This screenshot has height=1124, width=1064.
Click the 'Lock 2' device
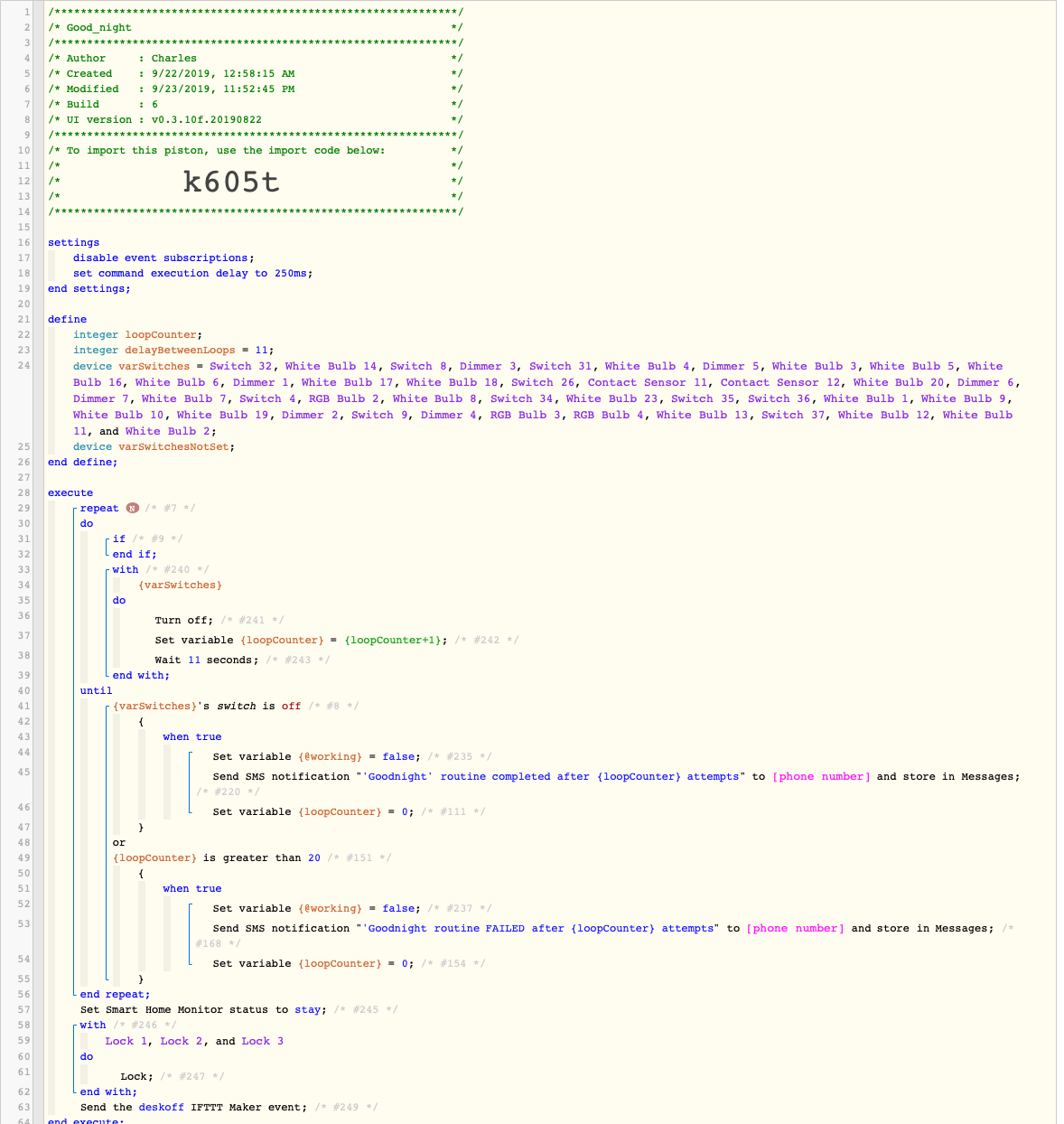coord(181,1041)
